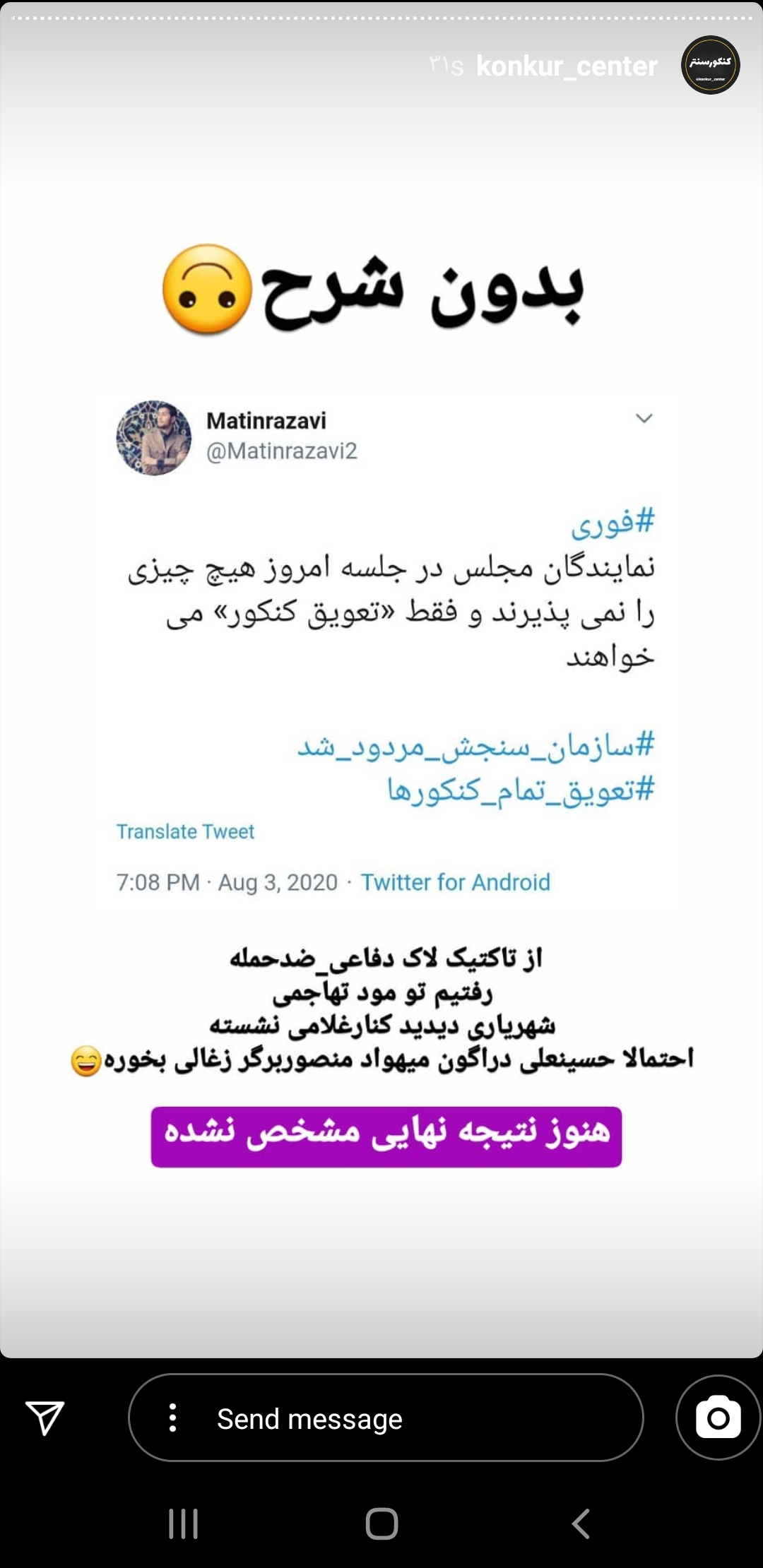Image resolution: width=763 pixels, height=1568 pixels.
Task: Open the three-dot more options icon
Action: 172,1418
